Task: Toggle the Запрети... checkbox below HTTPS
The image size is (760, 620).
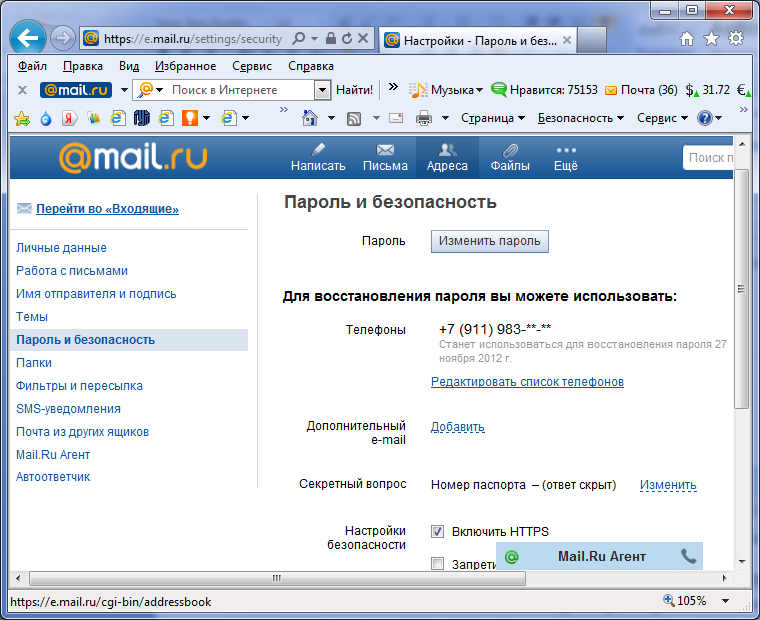Action: point(438,564)
